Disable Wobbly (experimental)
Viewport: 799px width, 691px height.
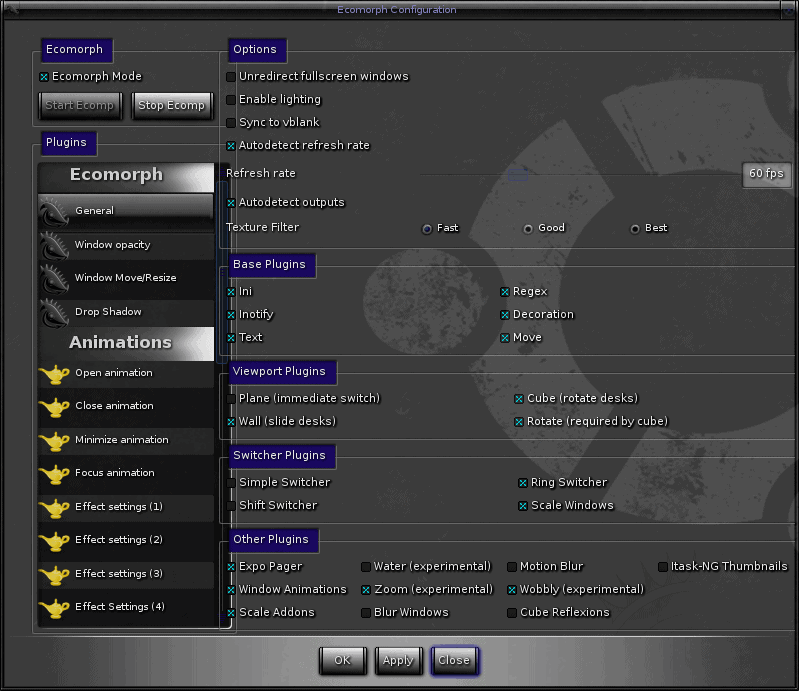click(x=512, y=590)
